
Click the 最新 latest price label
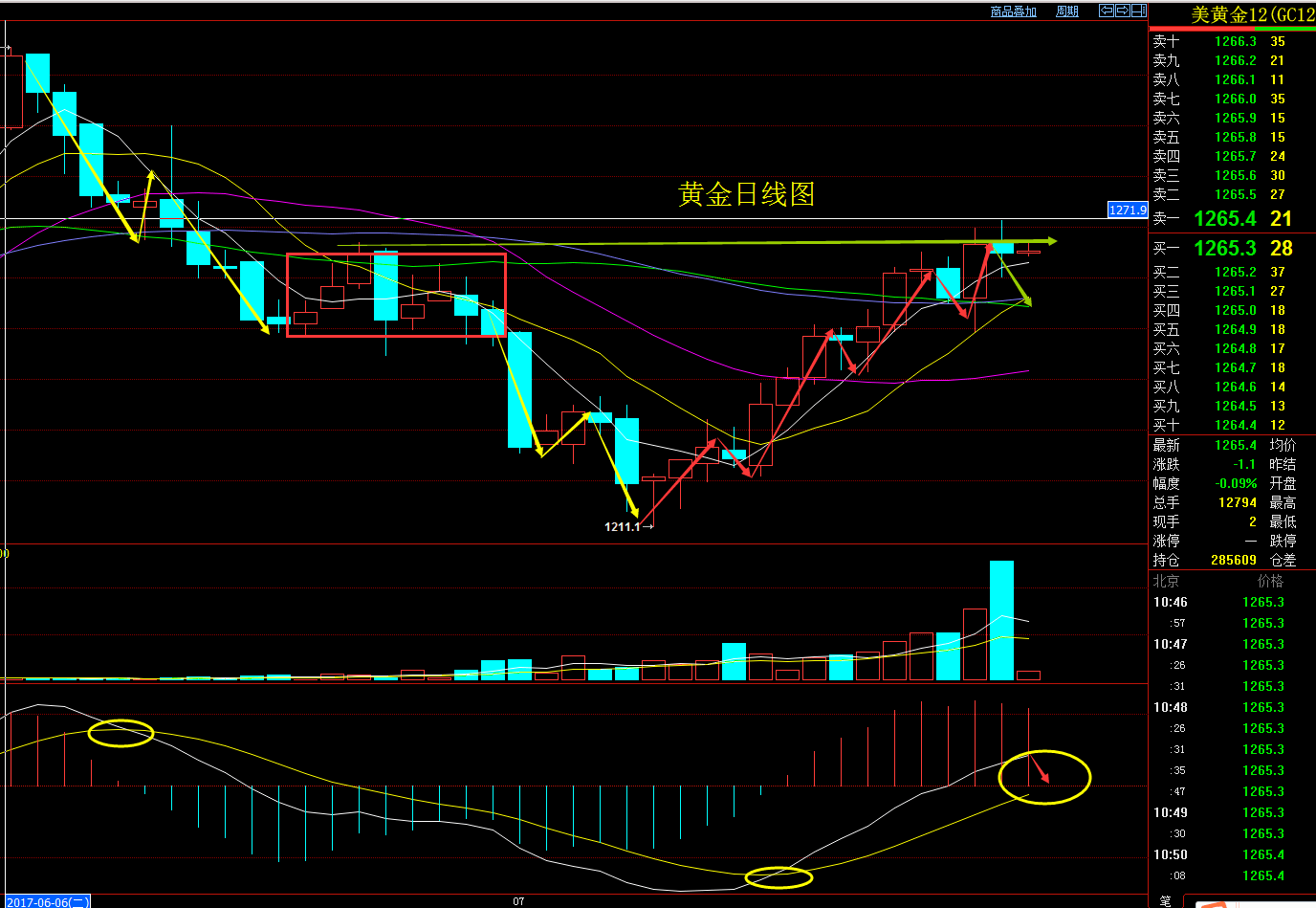[1167, 445]
